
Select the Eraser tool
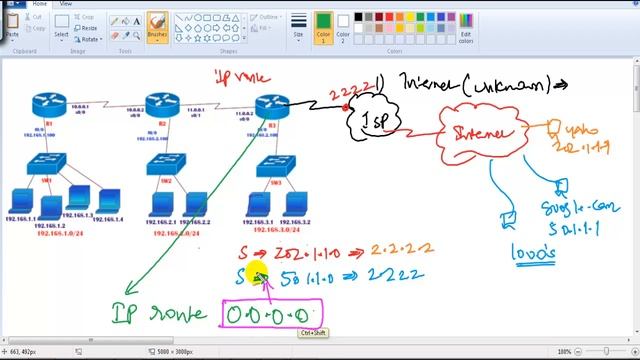point(115,36)
